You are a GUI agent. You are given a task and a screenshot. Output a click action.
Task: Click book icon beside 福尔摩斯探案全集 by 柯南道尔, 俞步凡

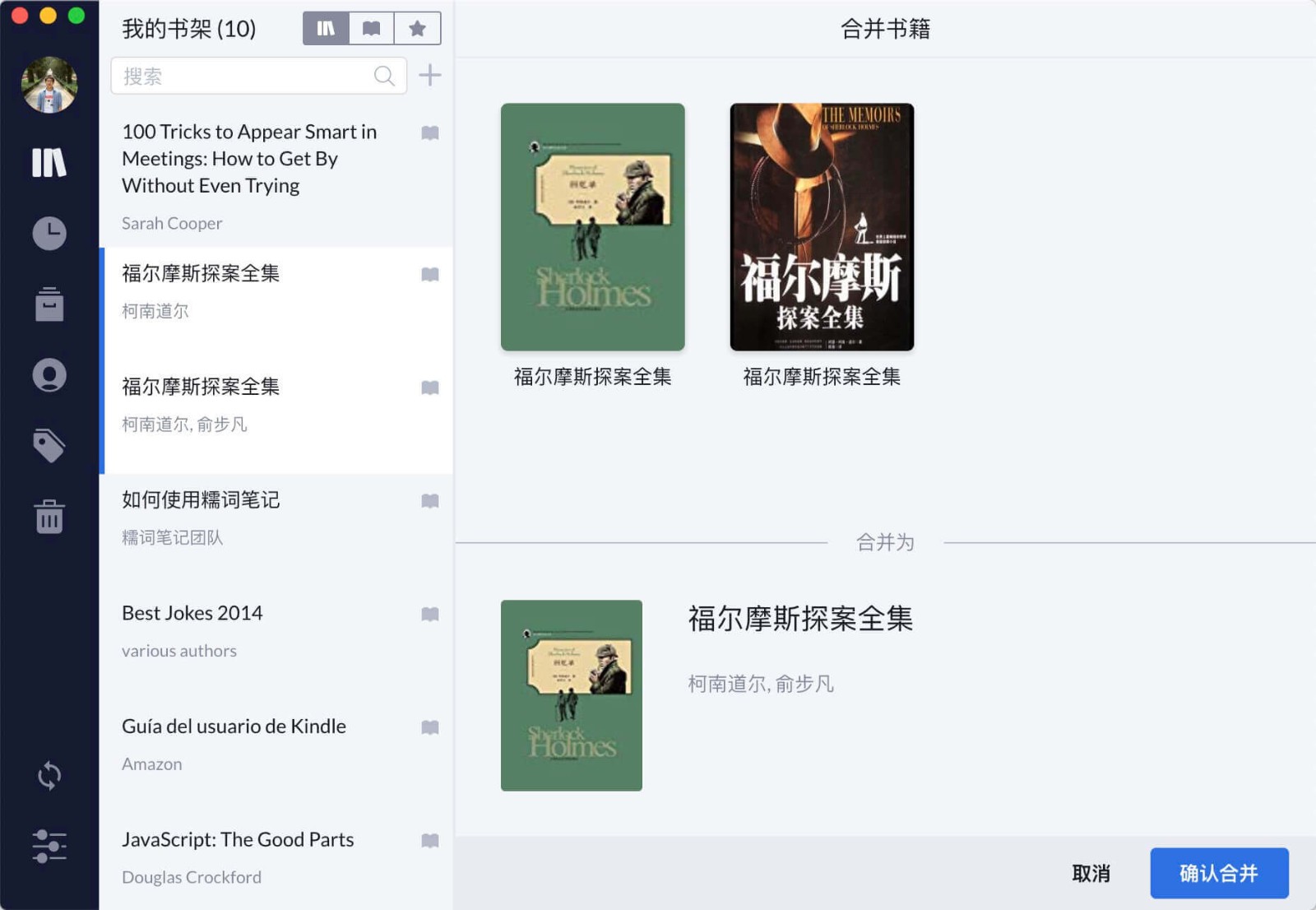tap(430, 388)
